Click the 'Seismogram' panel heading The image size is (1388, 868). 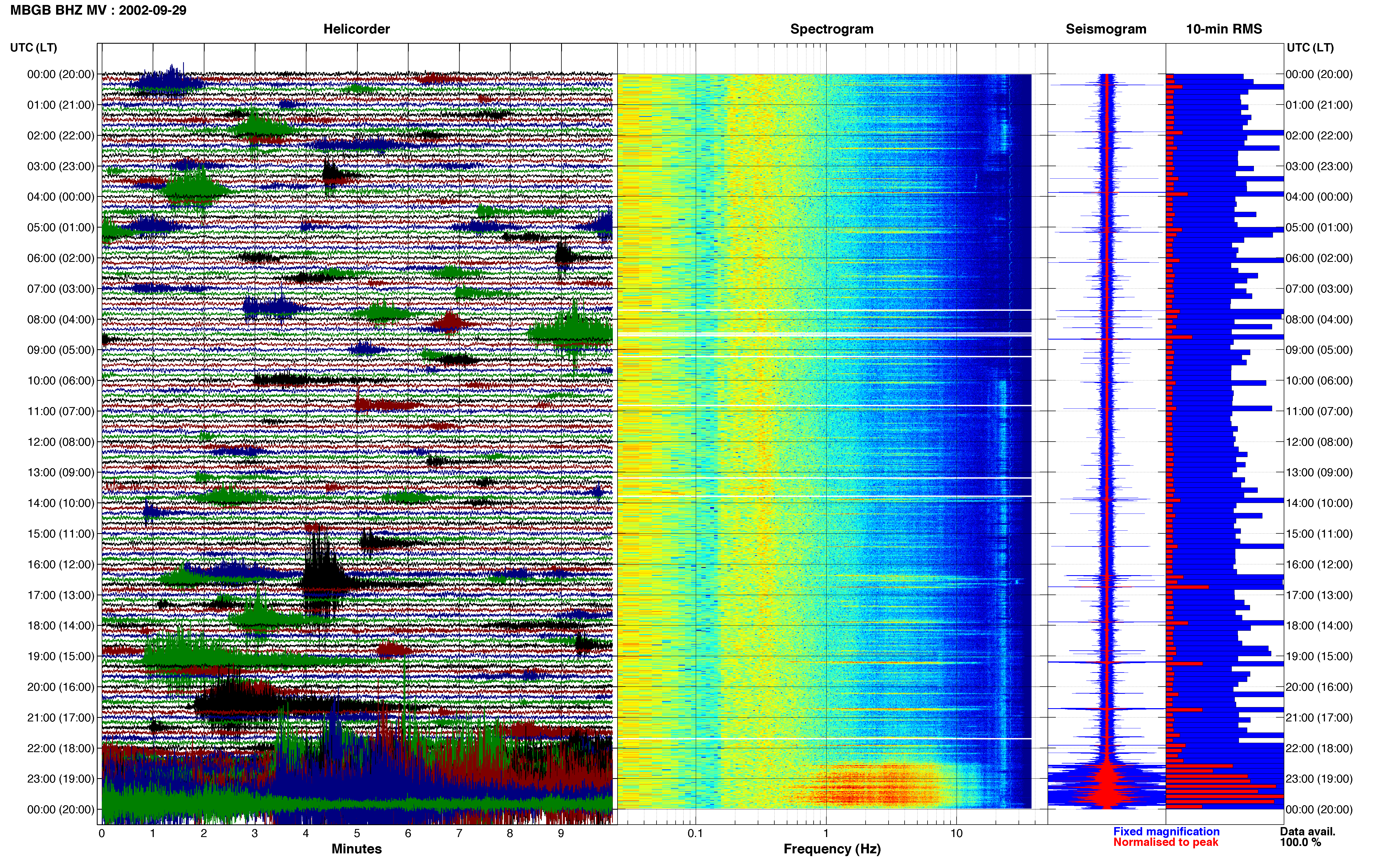(x=1106, y=29)
